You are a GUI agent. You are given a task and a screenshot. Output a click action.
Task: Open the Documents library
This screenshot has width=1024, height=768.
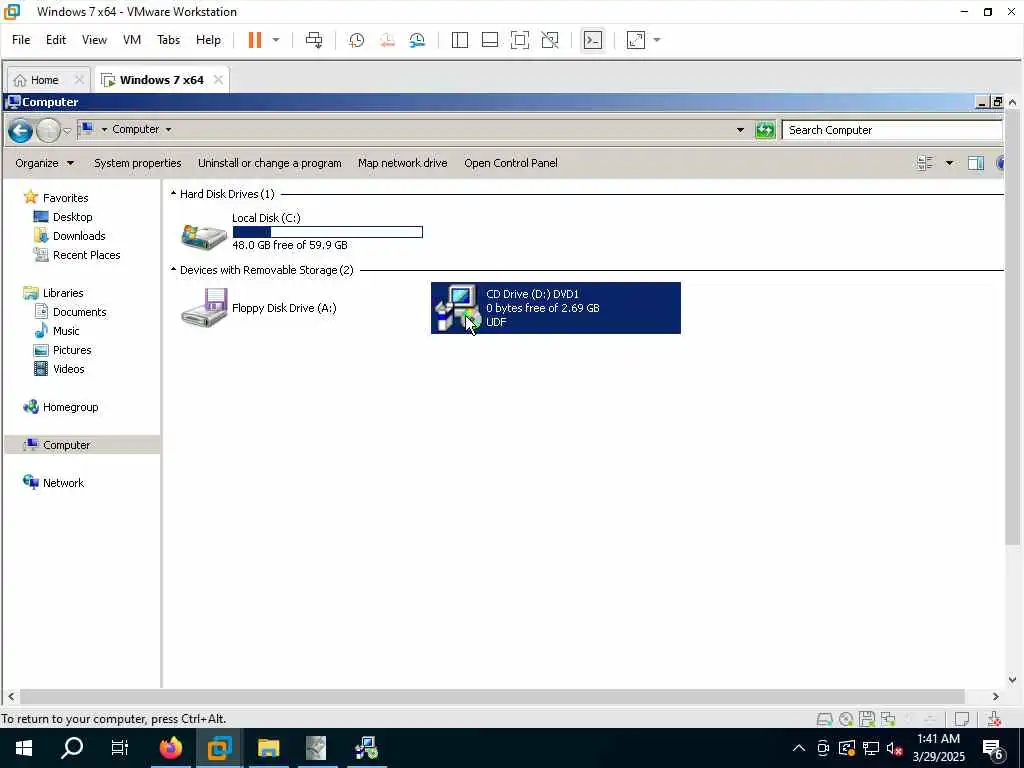(x=79, y=312)
